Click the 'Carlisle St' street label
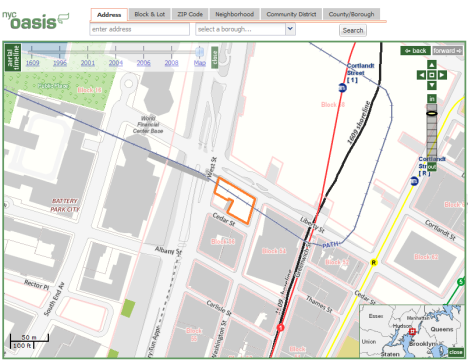 coord(219,308)
